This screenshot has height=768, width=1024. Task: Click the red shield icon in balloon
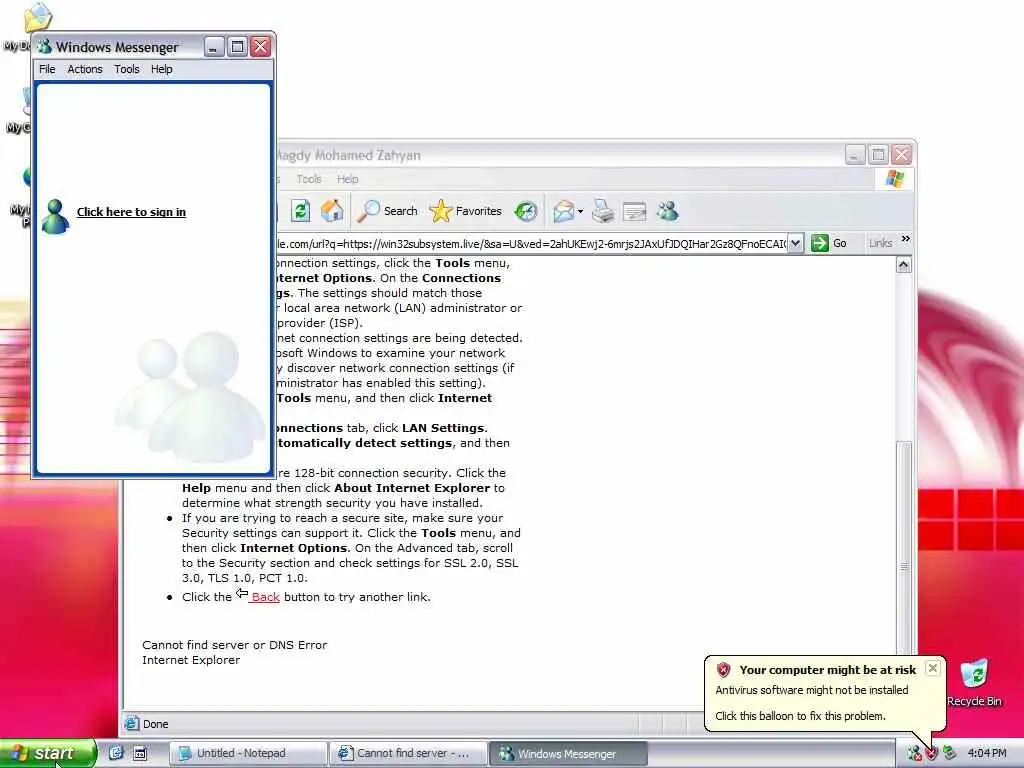coord(723,669)
